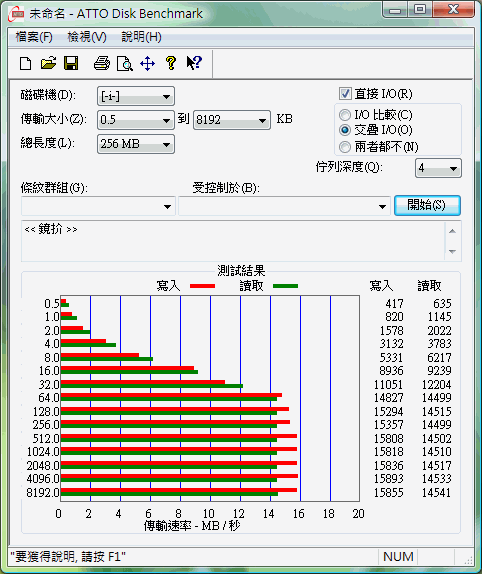Open the 佇列深度 queue depth dropdown
This screenshot has width=482, height=574.
[438, 168]
